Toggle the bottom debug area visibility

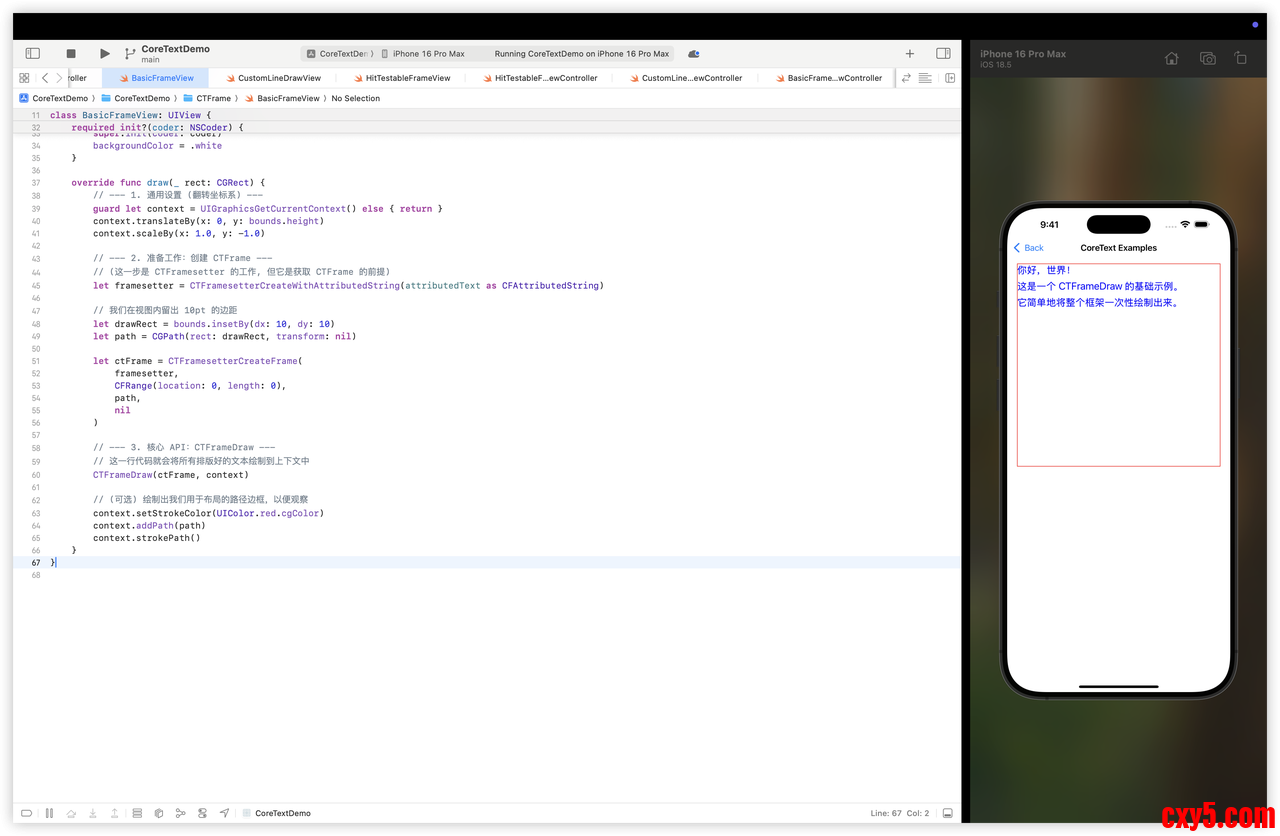coord(947,813)
